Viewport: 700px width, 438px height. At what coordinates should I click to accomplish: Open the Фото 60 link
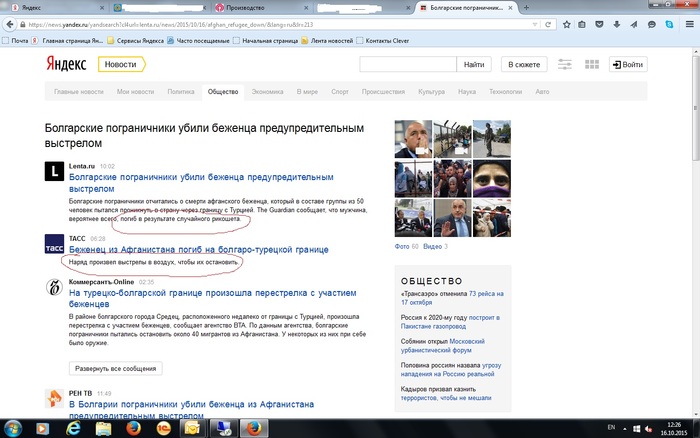tap(406, 246)
